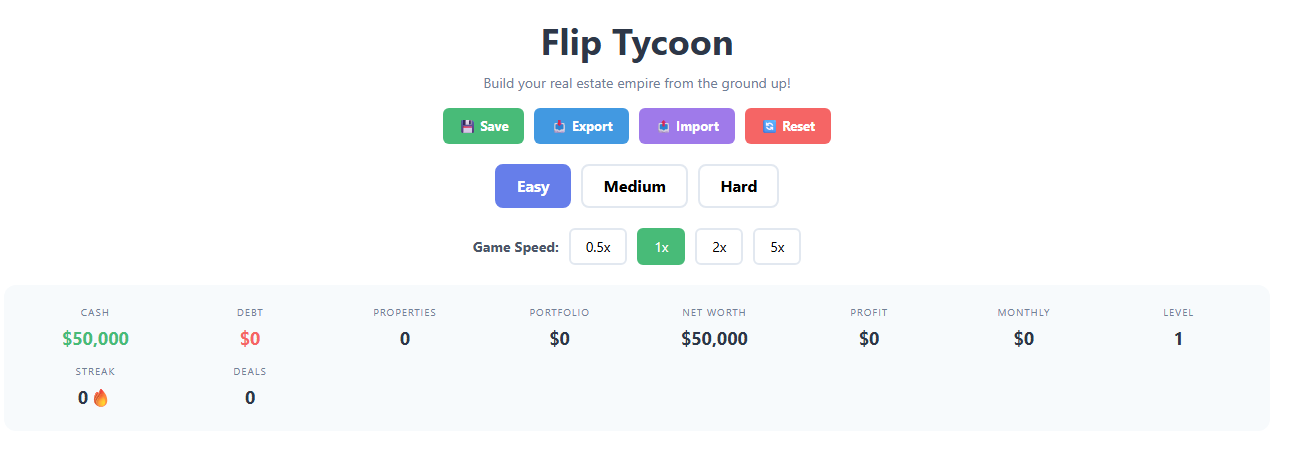
Task: Click the floppy disk Save icon
Action: tap(467, 127)
